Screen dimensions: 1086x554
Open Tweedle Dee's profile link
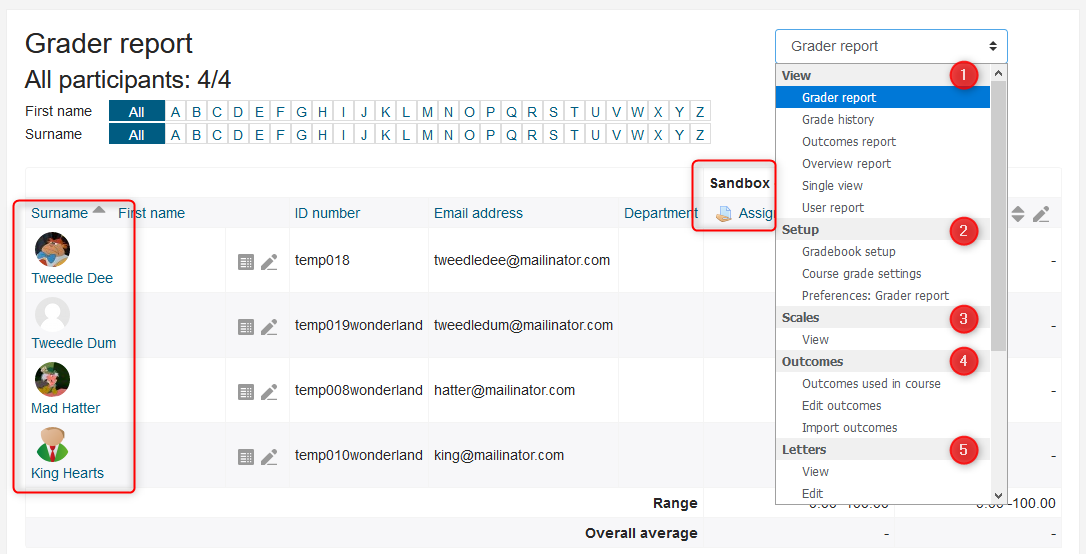[72, 278]
